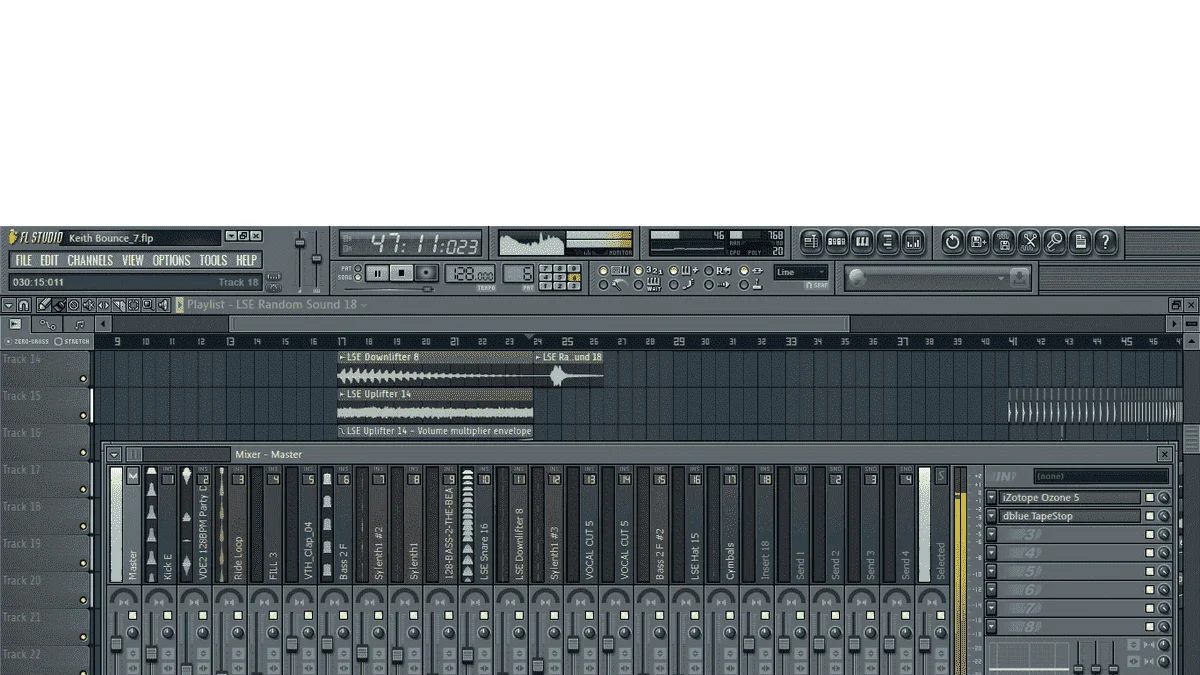The width and height of the screenshot is (1200, 675).
Task: Click the record button
Action: tap(426, 272)
